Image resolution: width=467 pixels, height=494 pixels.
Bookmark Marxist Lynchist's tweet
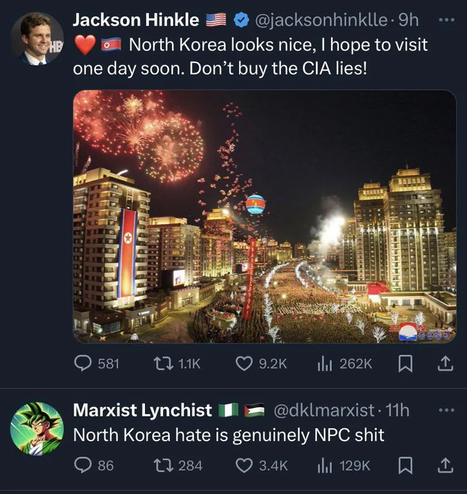406,466
